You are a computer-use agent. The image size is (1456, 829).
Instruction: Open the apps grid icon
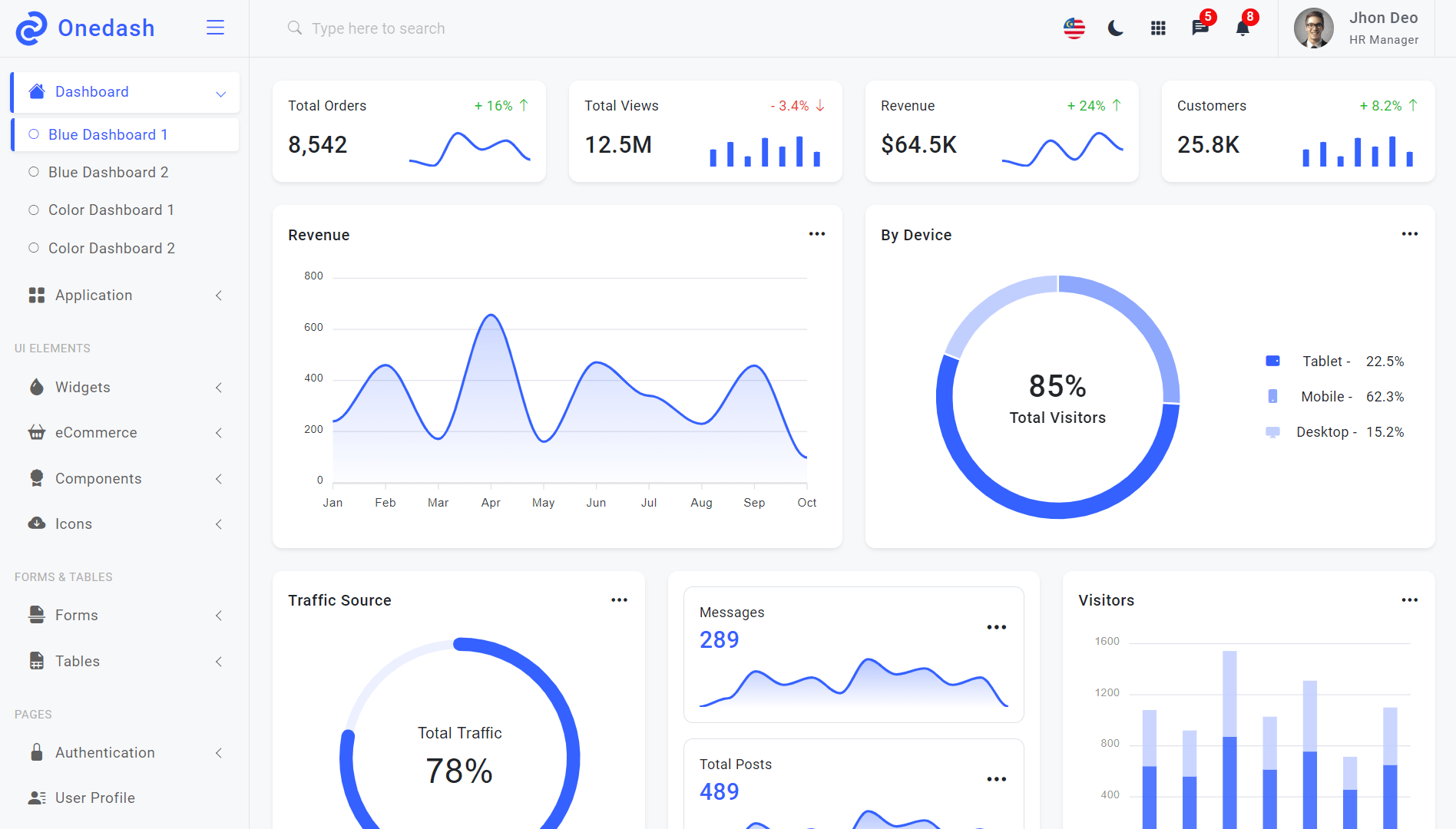(x=1158, y=28)
